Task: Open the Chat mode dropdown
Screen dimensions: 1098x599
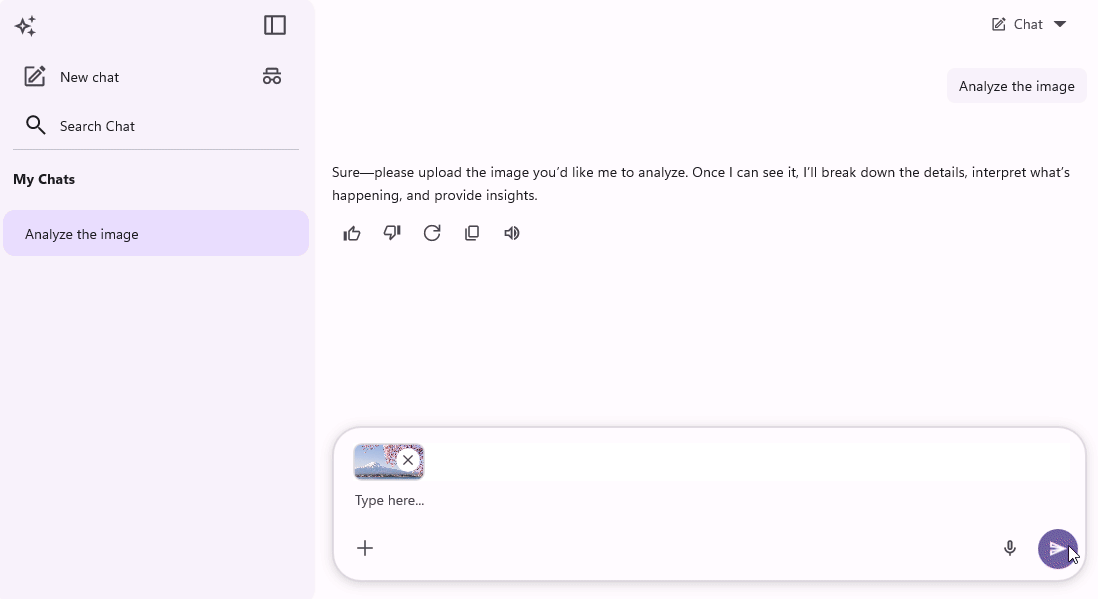Action: pos(1029,25)
